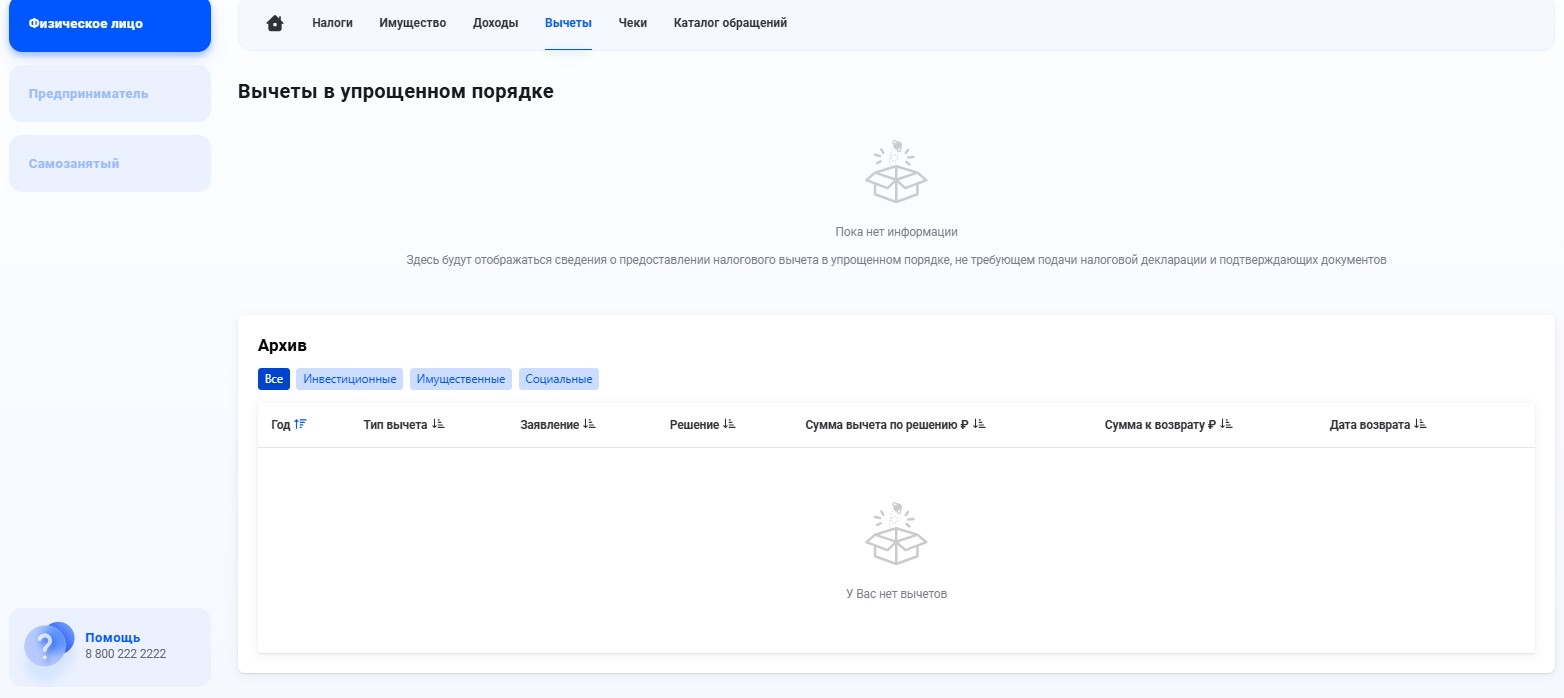Image resolution: width=1564 pixels, height=698 pixels.
Task: Open the Имущество tab
Action: click(x=412, y=22)
